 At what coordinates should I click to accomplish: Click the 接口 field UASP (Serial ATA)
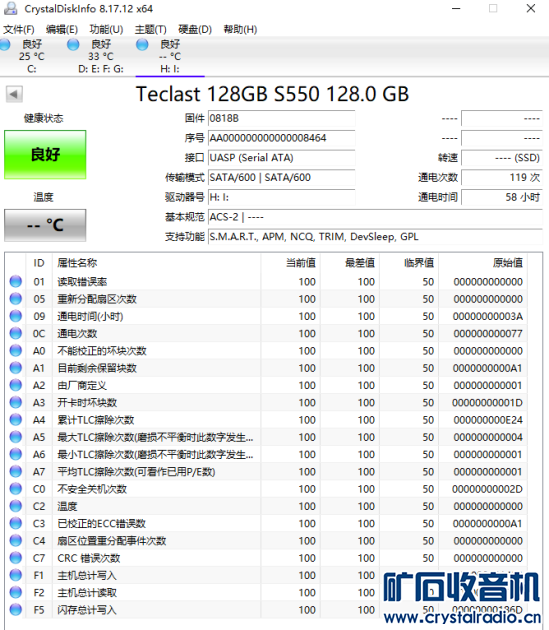[x=281, y=158]
